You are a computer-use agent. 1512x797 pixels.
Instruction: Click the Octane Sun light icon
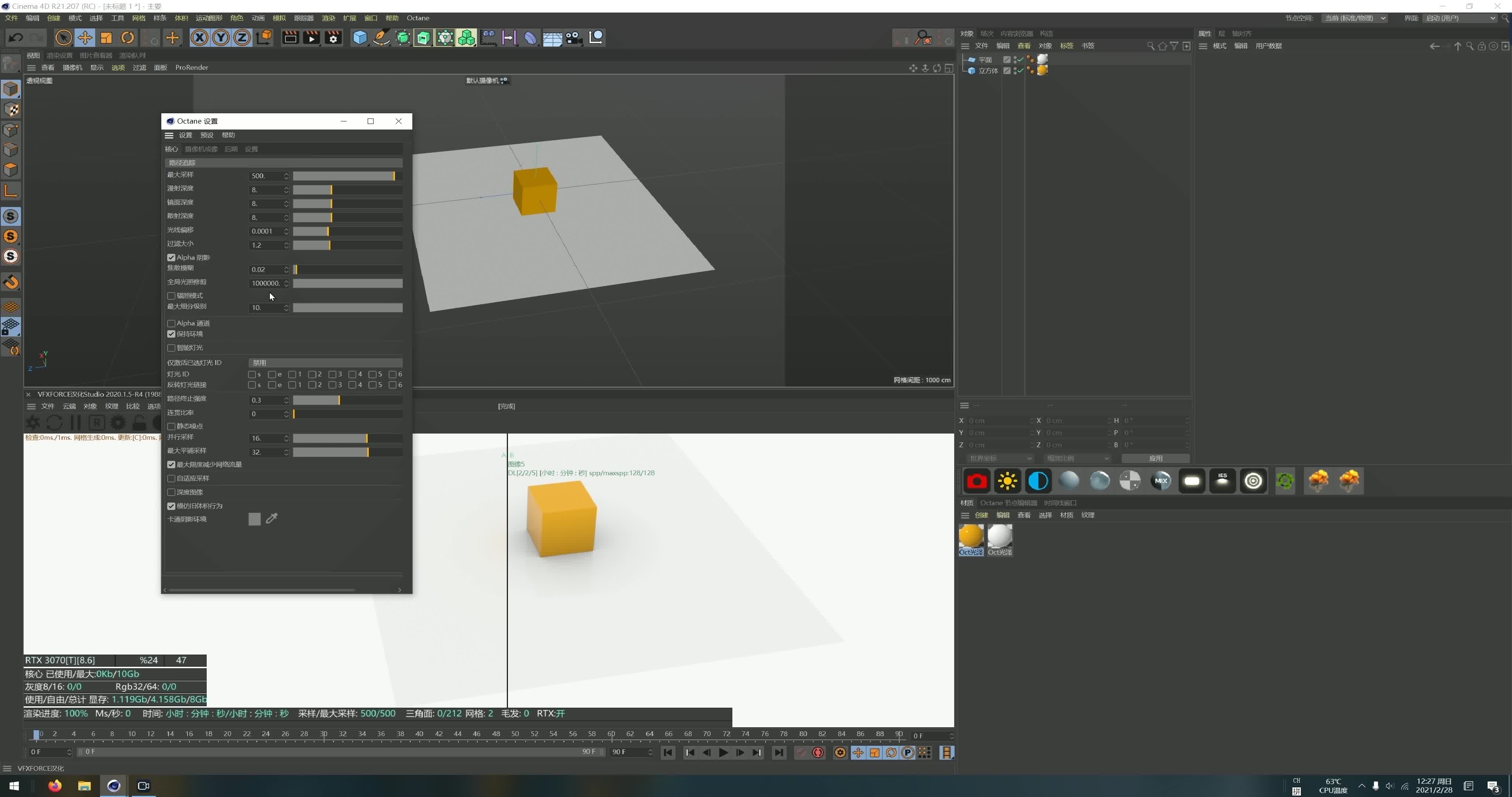1007,481
